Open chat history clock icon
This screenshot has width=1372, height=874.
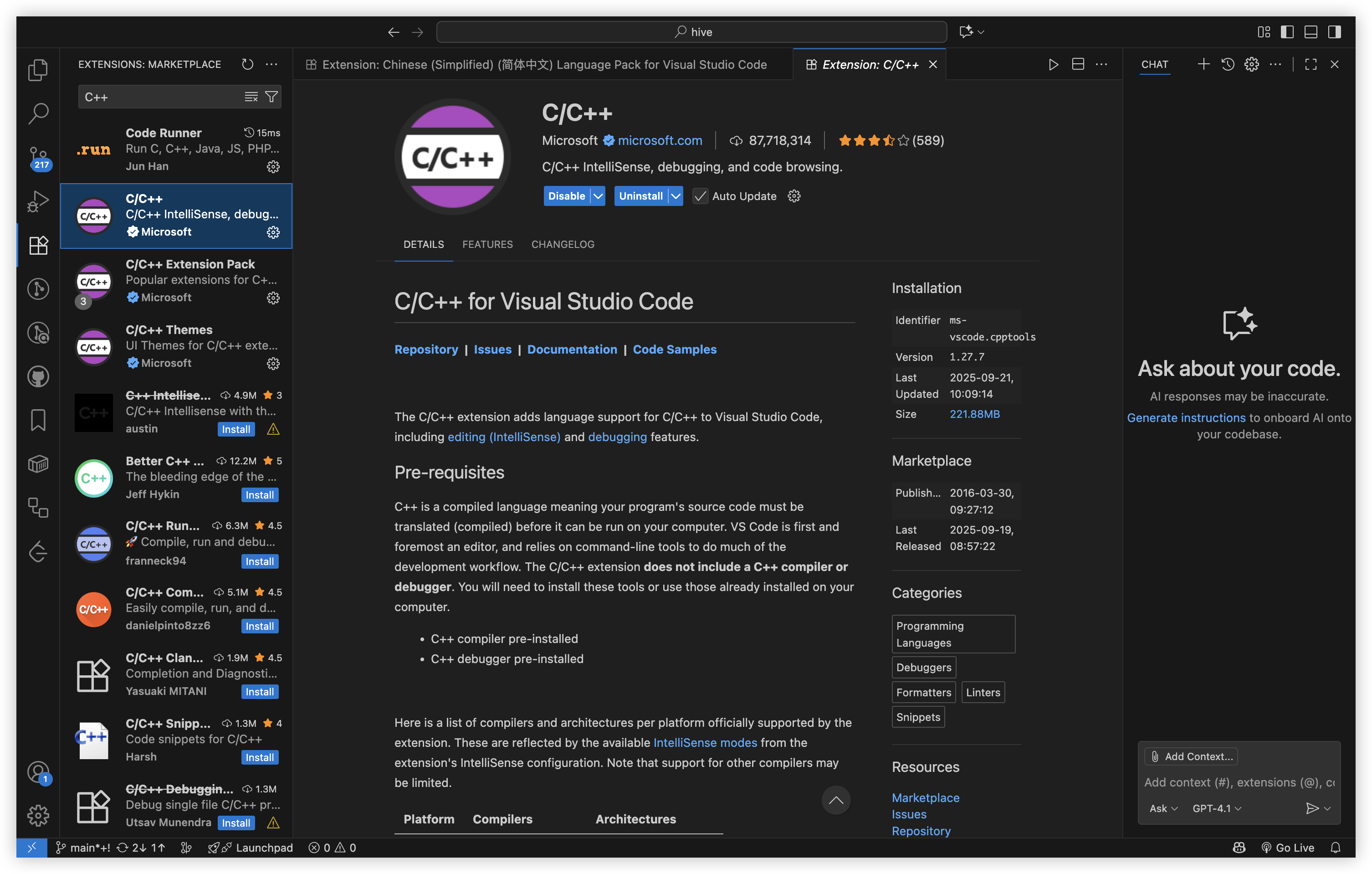[1228, 64]
